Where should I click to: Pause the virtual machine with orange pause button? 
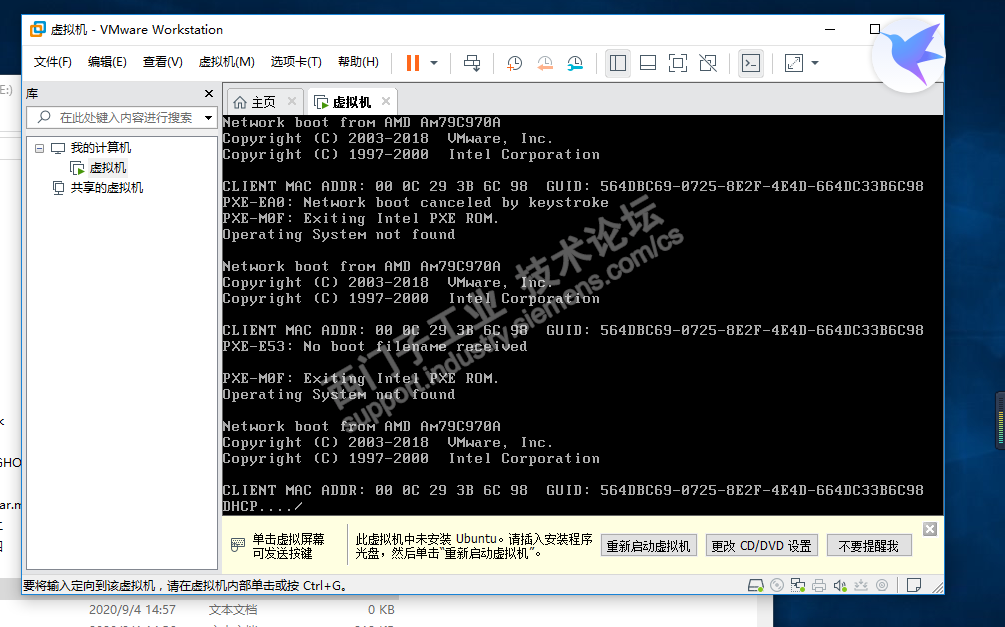[413, 63]
